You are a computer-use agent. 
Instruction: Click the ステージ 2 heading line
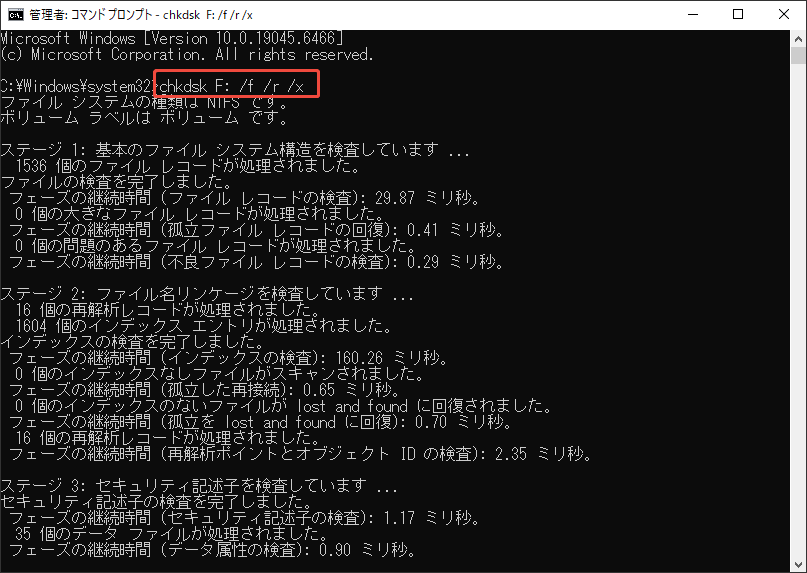tap(207, 293)
